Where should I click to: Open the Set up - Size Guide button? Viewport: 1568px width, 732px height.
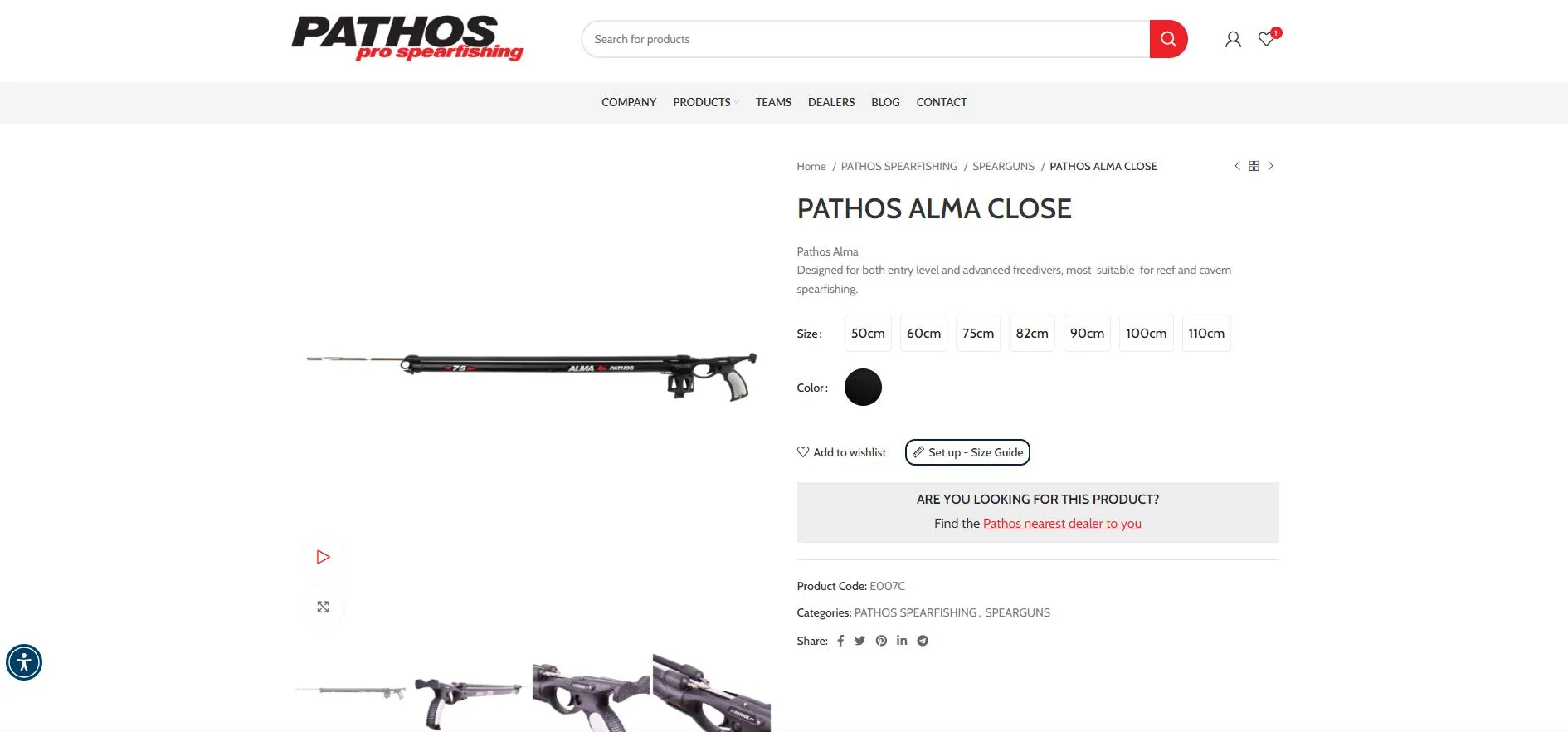967,452
